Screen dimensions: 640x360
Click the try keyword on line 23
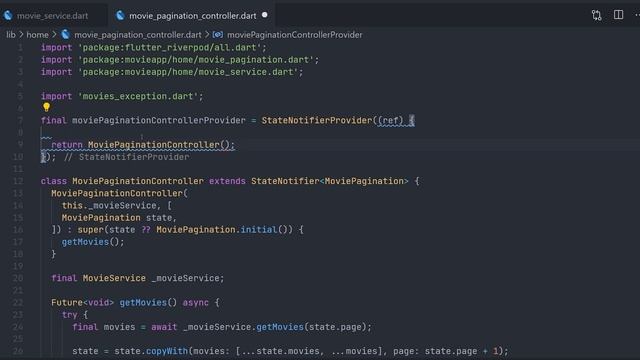coord(69,315)
